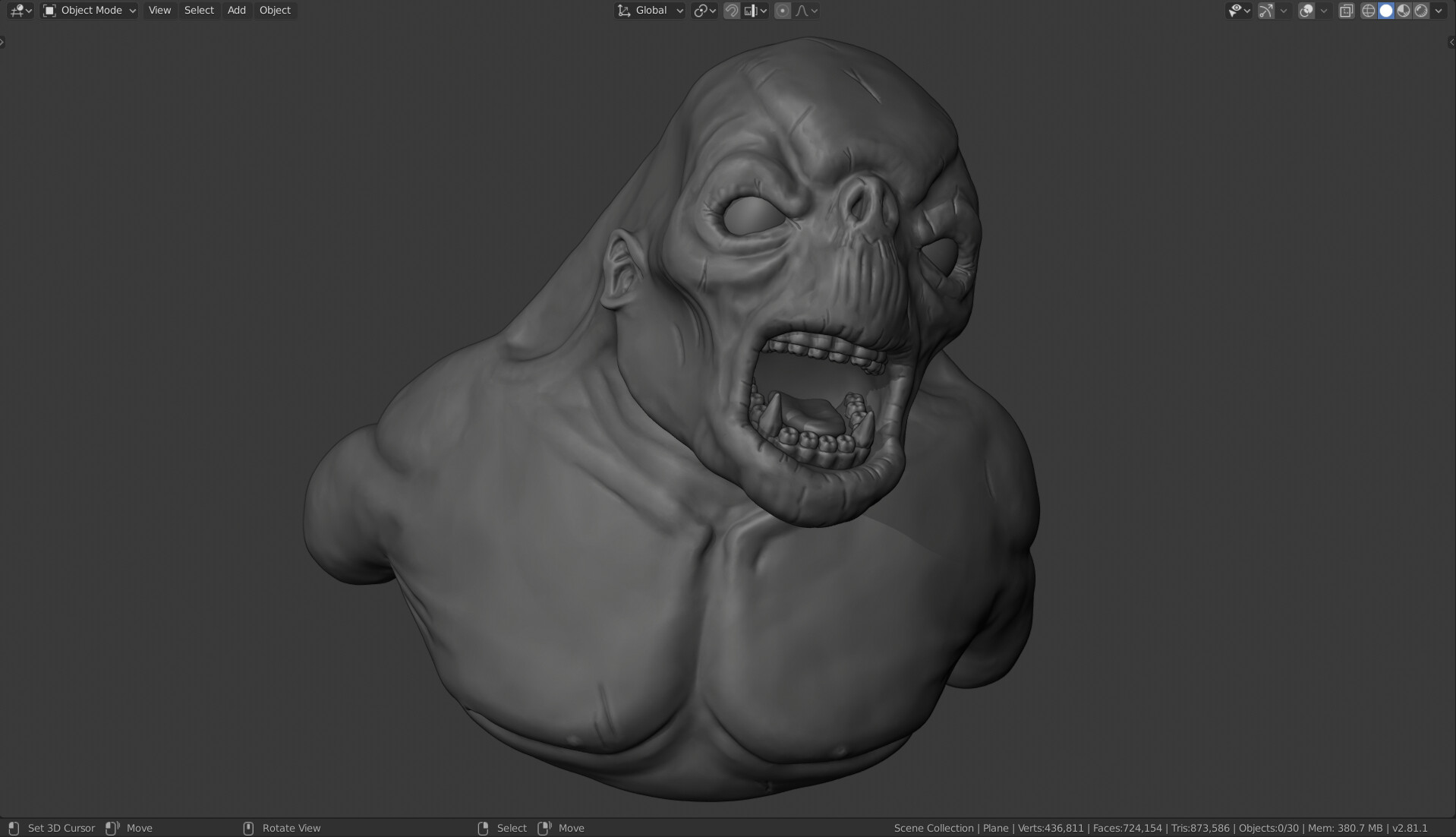Enable Rendered viewport shading

(x=1421, y=10)
